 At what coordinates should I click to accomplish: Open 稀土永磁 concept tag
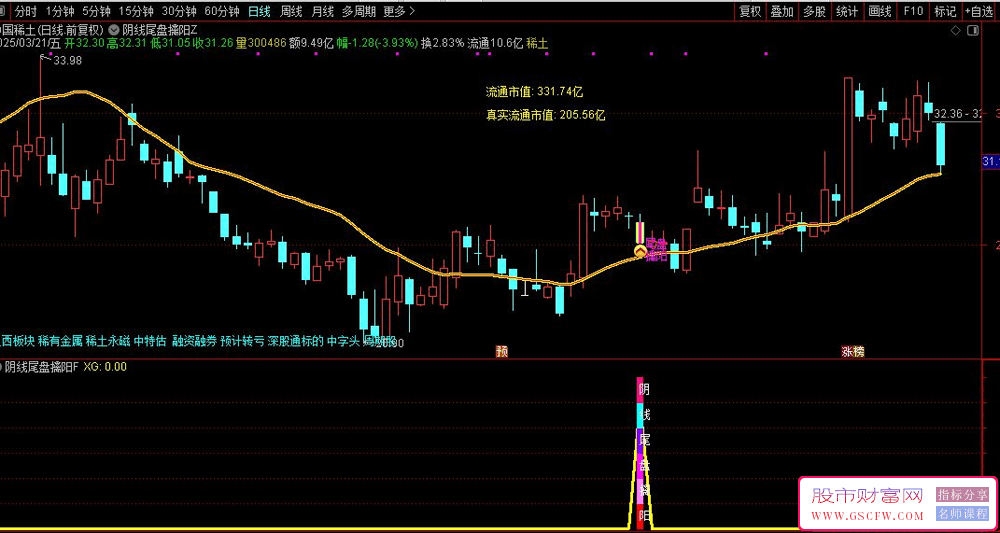108,340
